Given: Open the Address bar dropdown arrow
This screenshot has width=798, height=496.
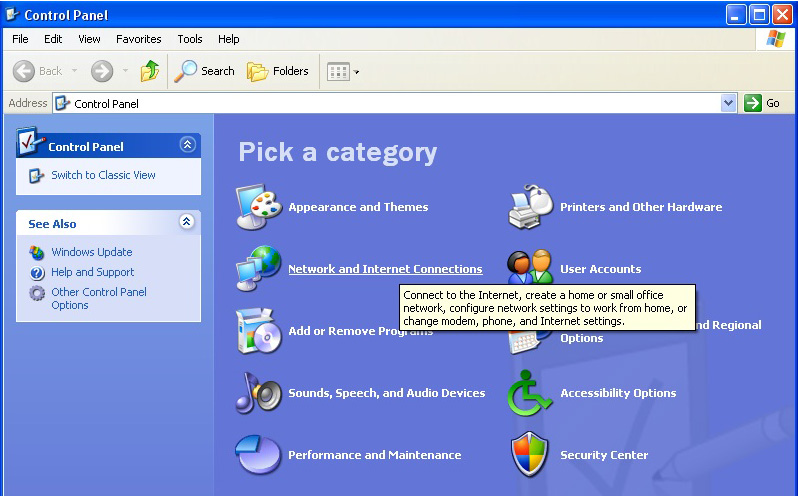Looking at the screenshot, I should 728,103.
